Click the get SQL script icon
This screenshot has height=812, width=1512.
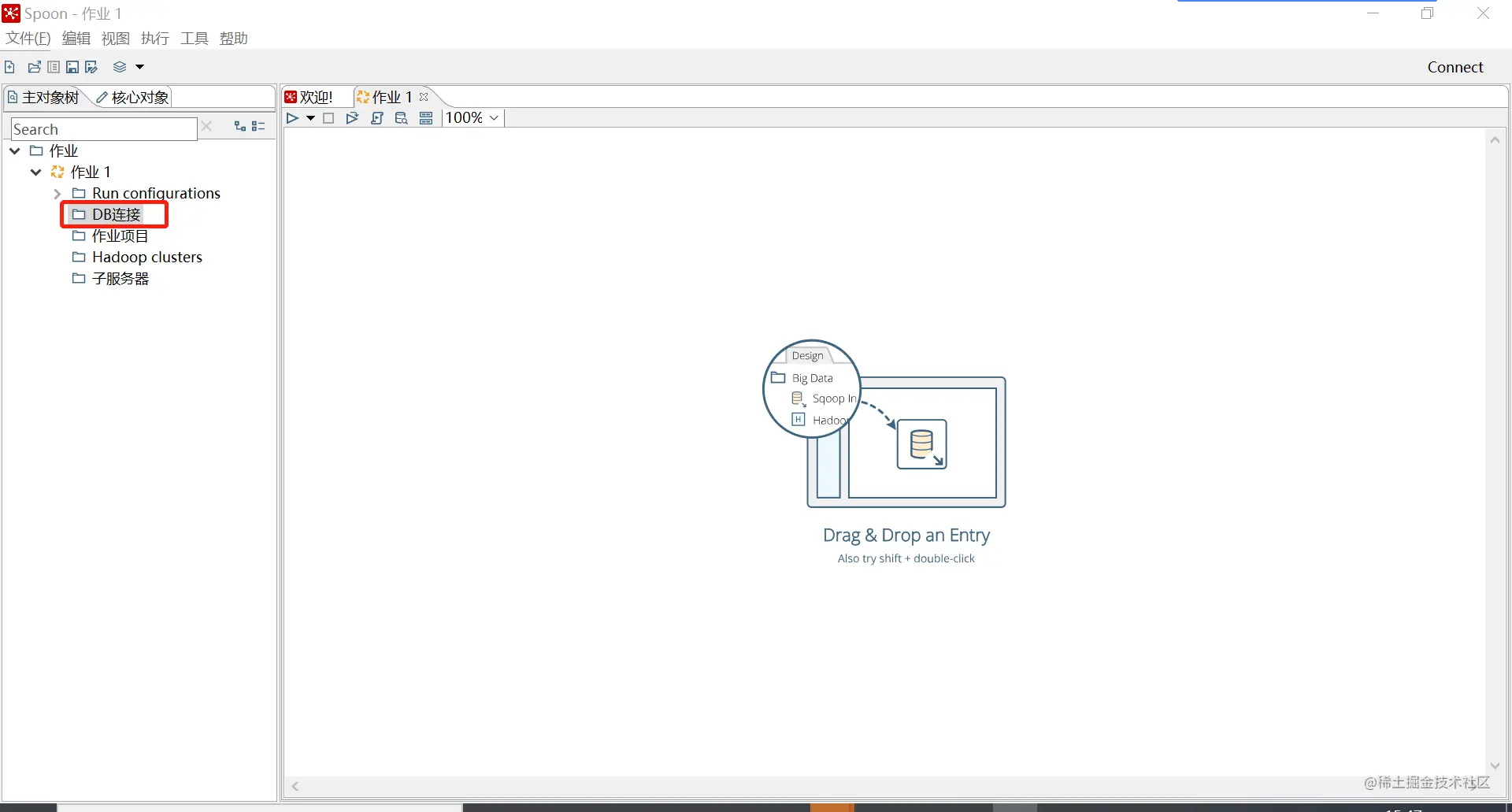pyautogui.click(x=377, y=118)
